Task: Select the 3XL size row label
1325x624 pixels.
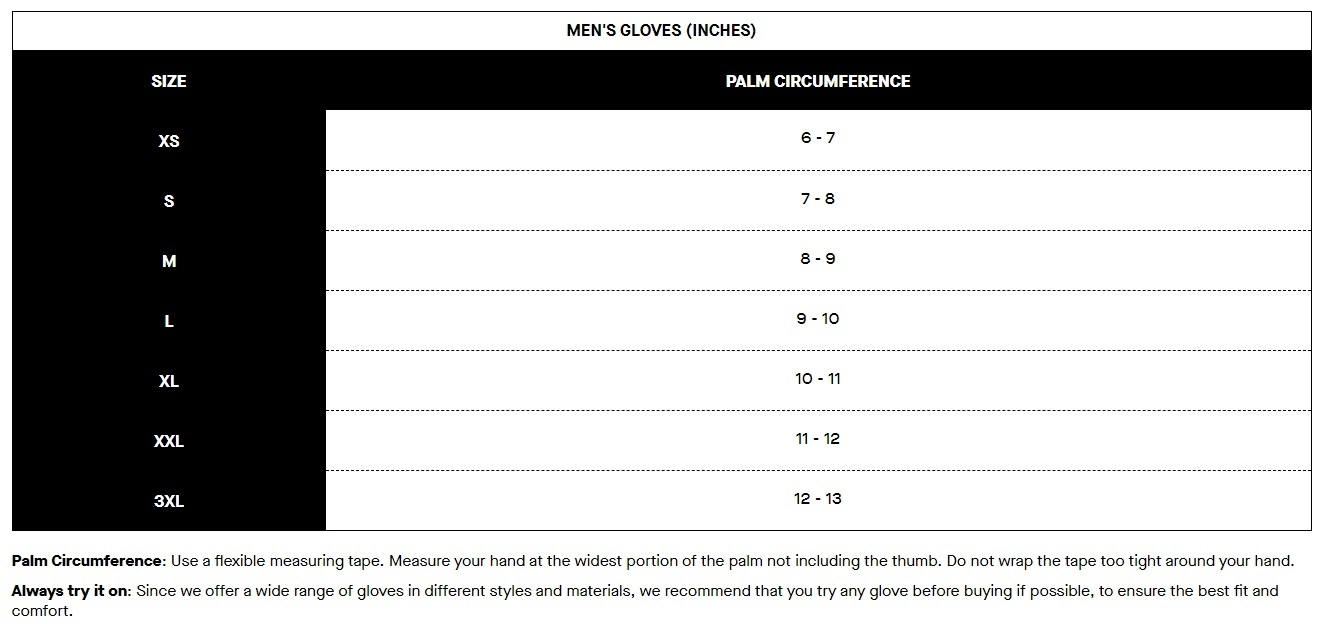Action: click(168, 501)
